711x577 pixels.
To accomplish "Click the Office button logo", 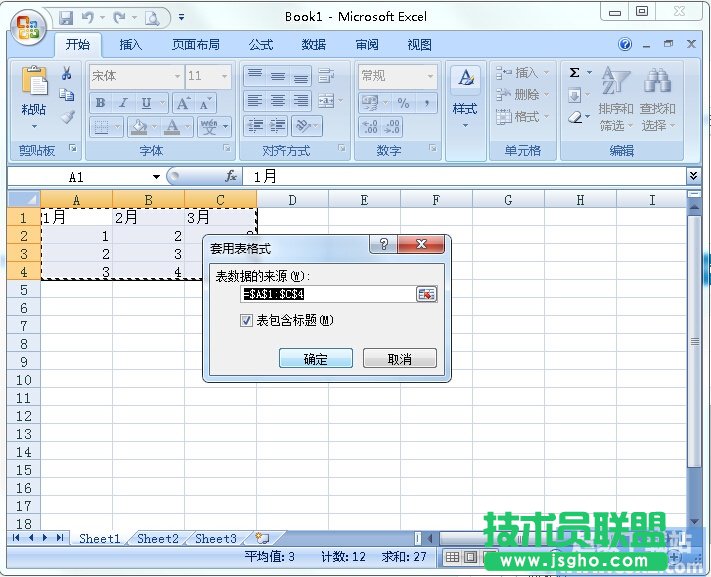I will tap(27, 27).
